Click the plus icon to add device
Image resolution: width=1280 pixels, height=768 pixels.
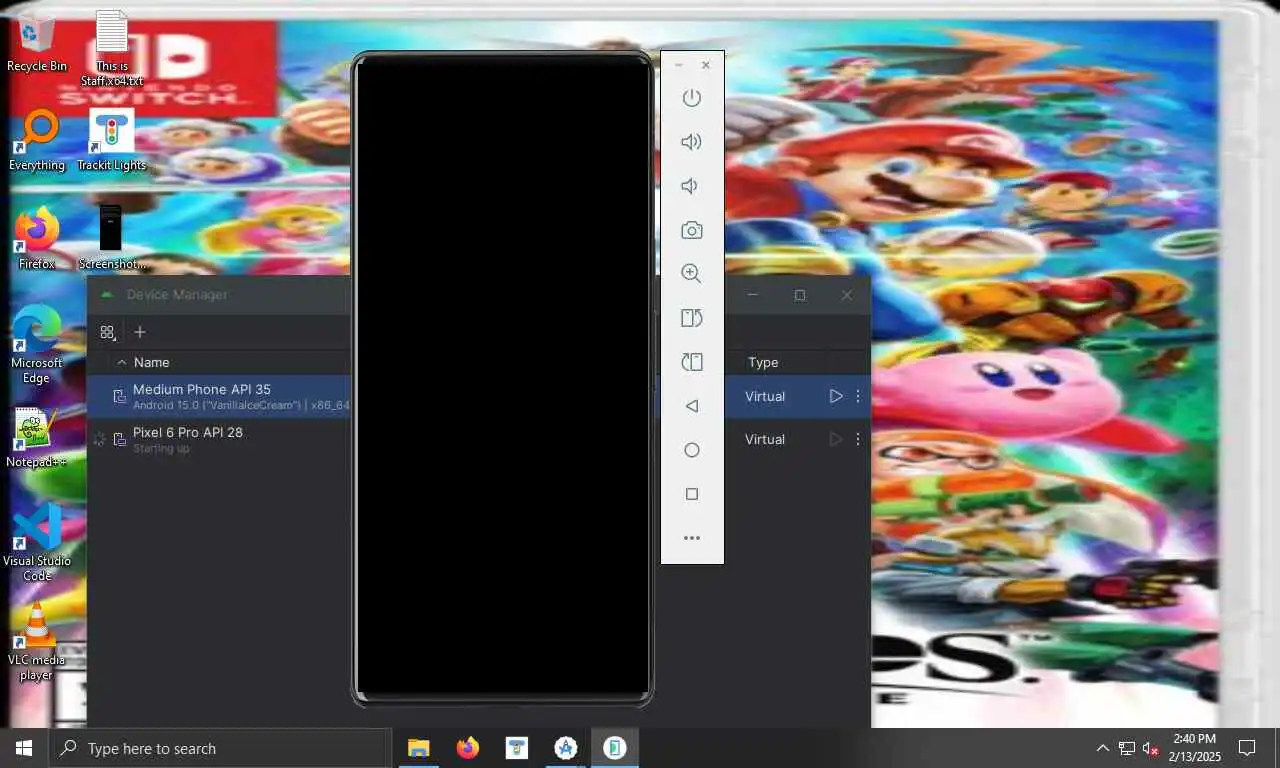tap(140, 332)
